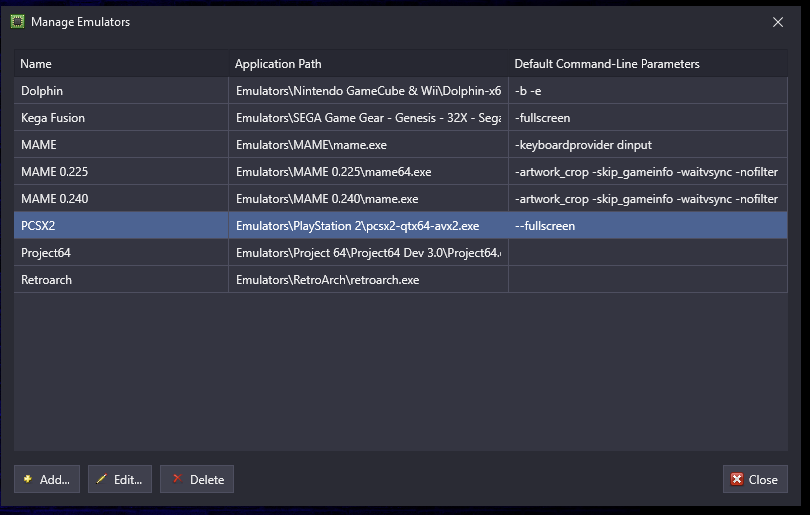
Task: Click Kega Fusion's "-fullscreen" parameter cell
Action: pyautogui.click(x=648, y=118)
